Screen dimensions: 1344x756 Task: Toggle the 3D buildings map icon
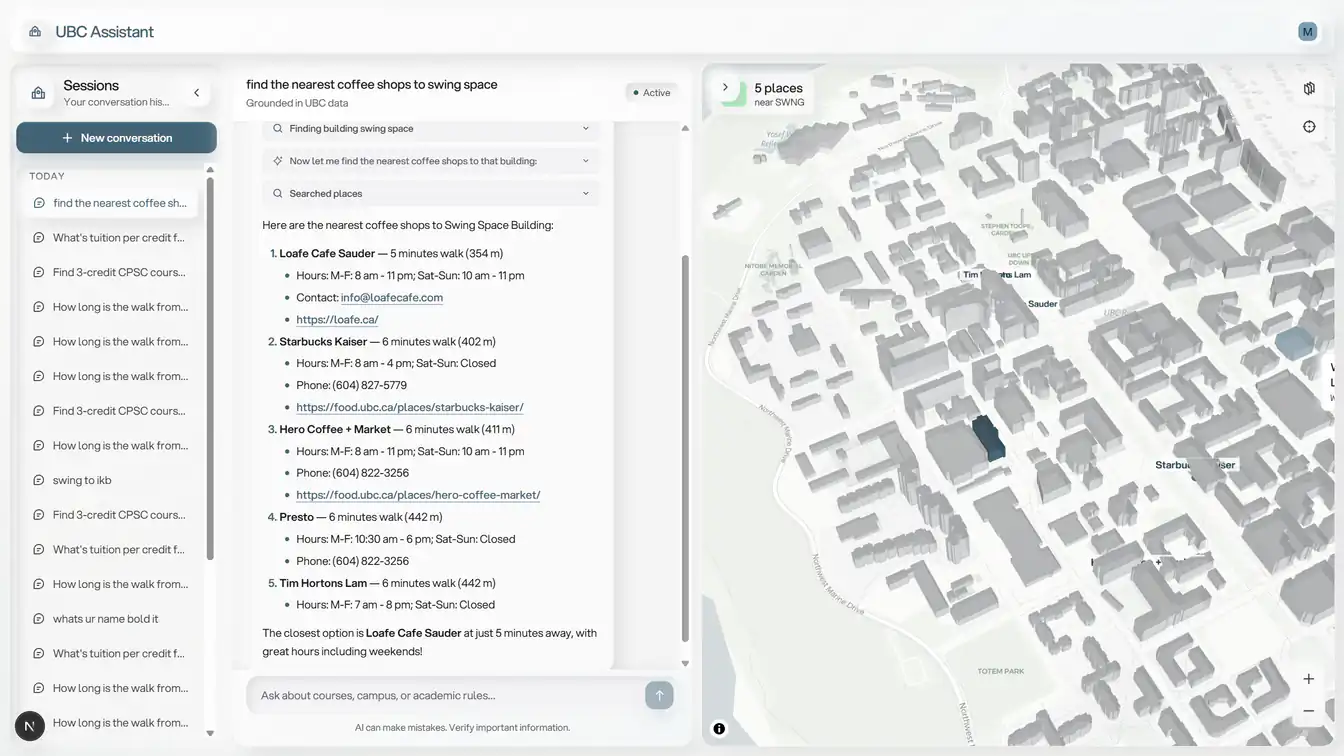1309,89
